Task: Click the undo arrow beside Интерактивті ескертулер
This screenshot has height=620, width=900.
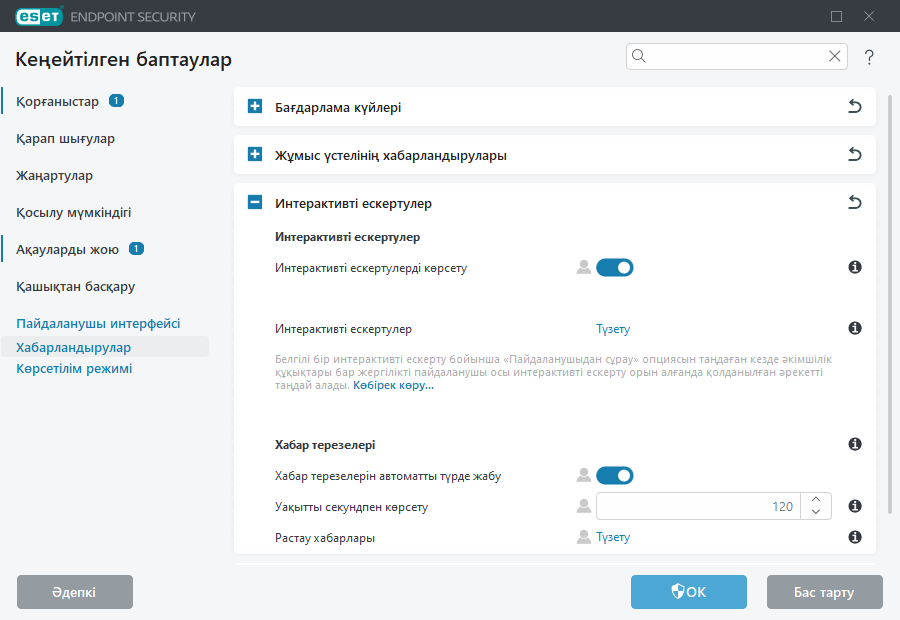Action: (x=855, y=202)
